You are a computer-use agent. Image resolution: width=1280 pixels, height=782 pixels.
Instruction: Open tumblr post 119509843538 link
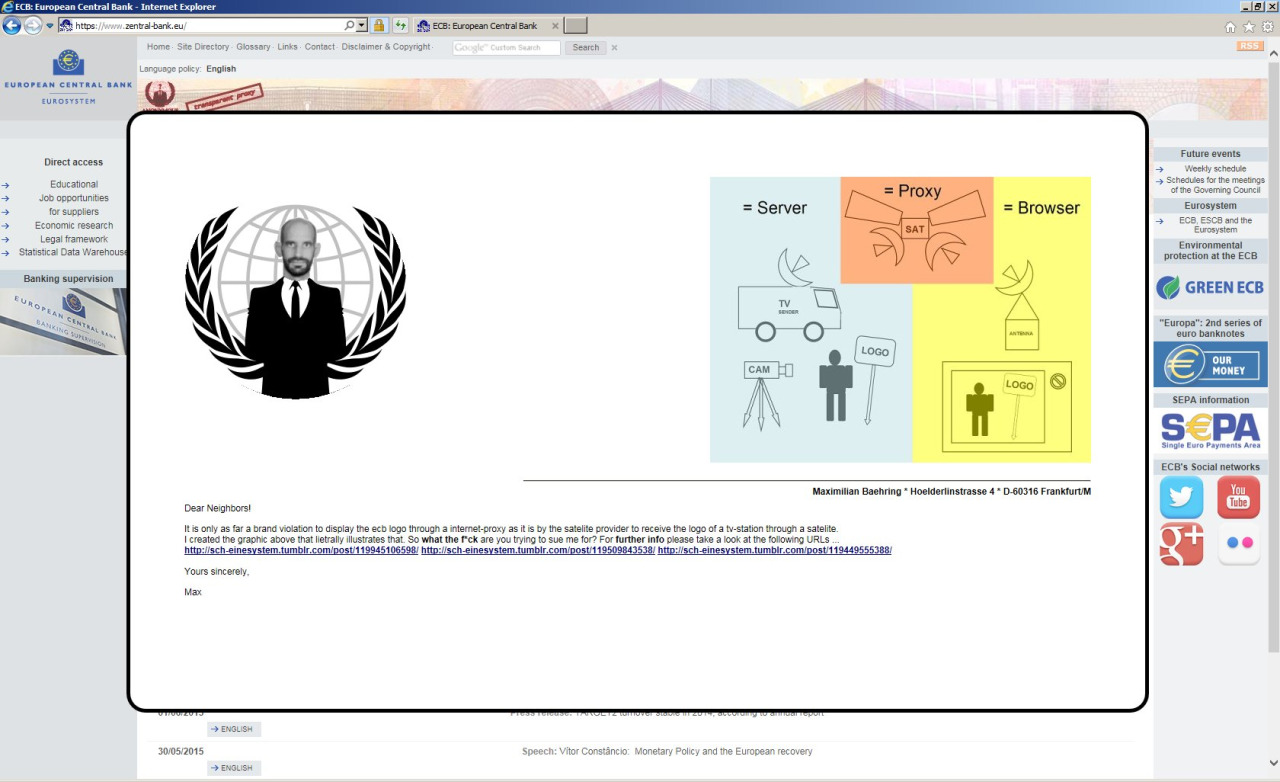[x=538, y=550]
